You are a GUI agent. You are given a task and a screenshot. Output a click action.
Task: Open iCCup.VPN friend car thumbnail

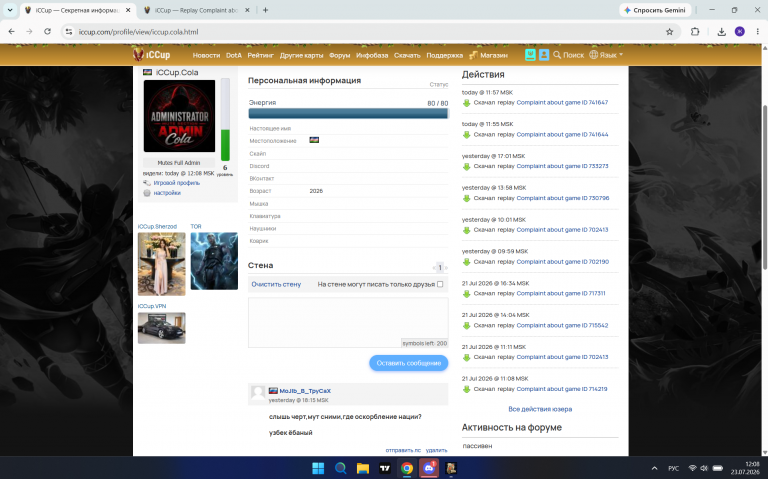(x=162, y=328)
